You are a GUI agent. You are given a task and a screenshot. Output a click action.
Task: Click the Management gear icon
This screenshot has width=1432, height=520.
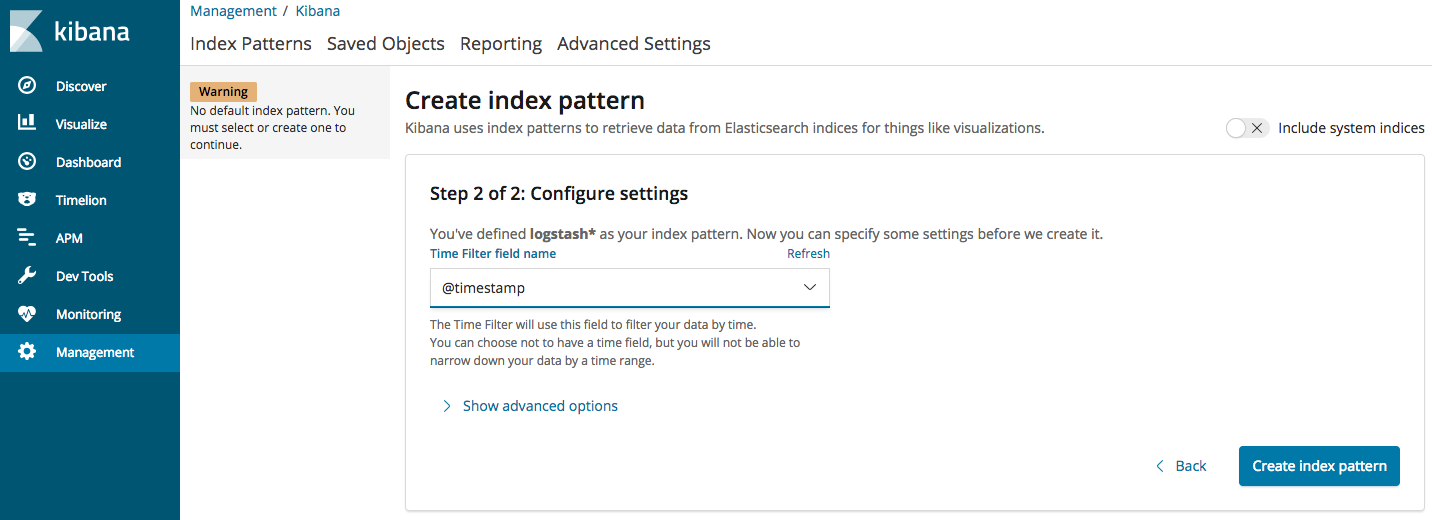pos(27,352)
